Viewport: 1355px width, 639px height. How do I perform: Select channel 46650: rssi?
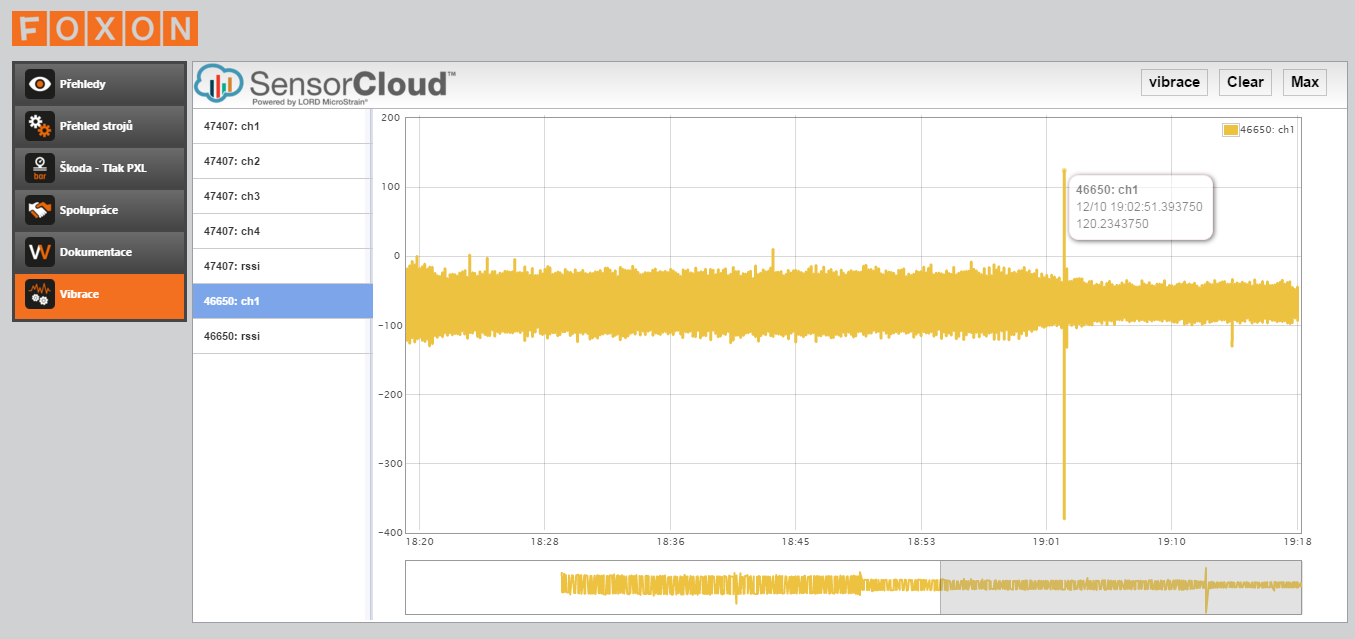click(283, 336)
